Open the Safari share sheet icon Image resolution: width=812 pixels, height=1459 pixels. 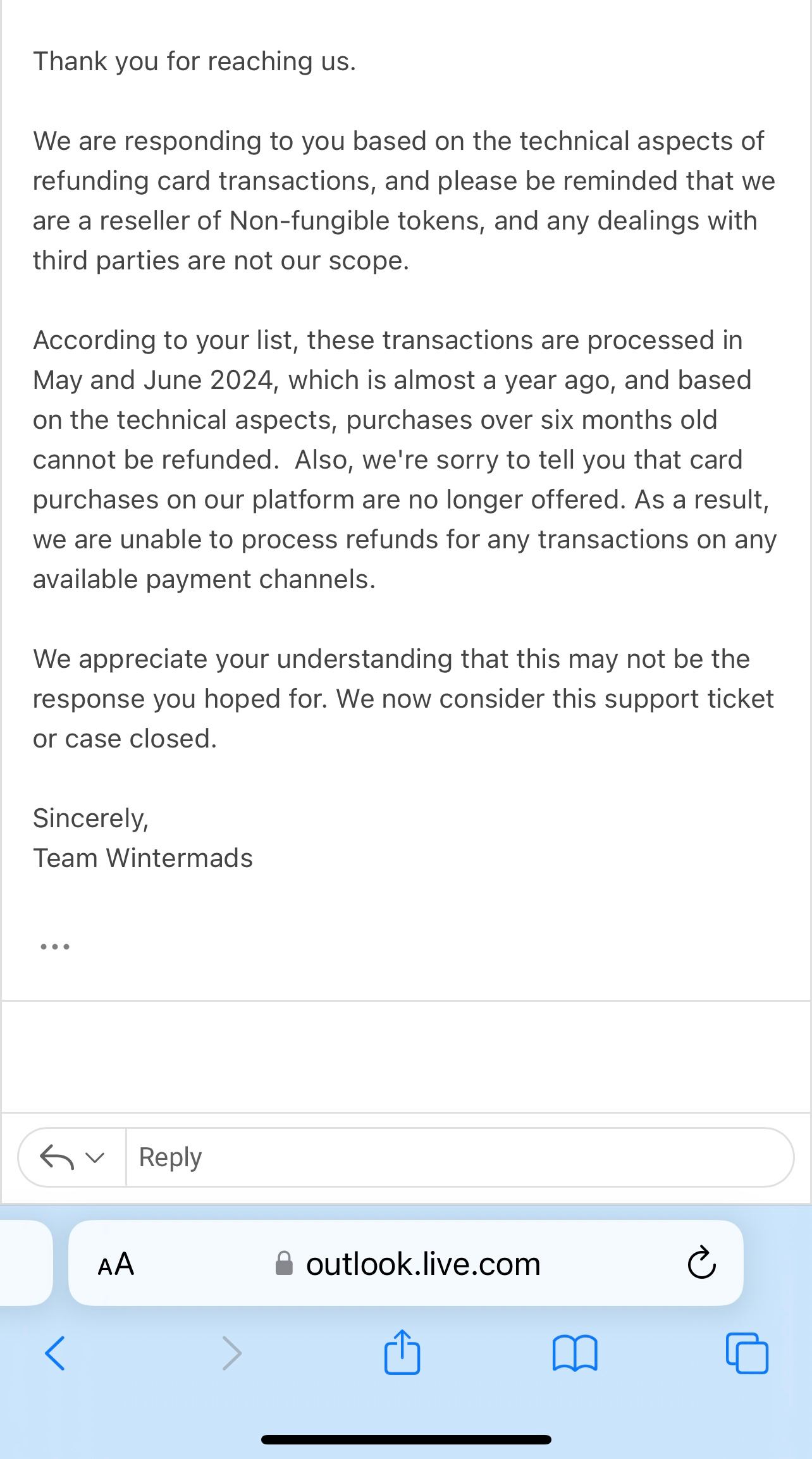(402, 1352)
